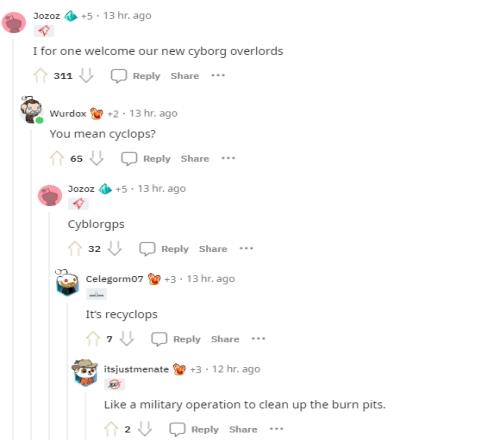This screenshot has width=500, height=440.
Task: Click Celegorm07's avatar image
Action: click(68, 283)
